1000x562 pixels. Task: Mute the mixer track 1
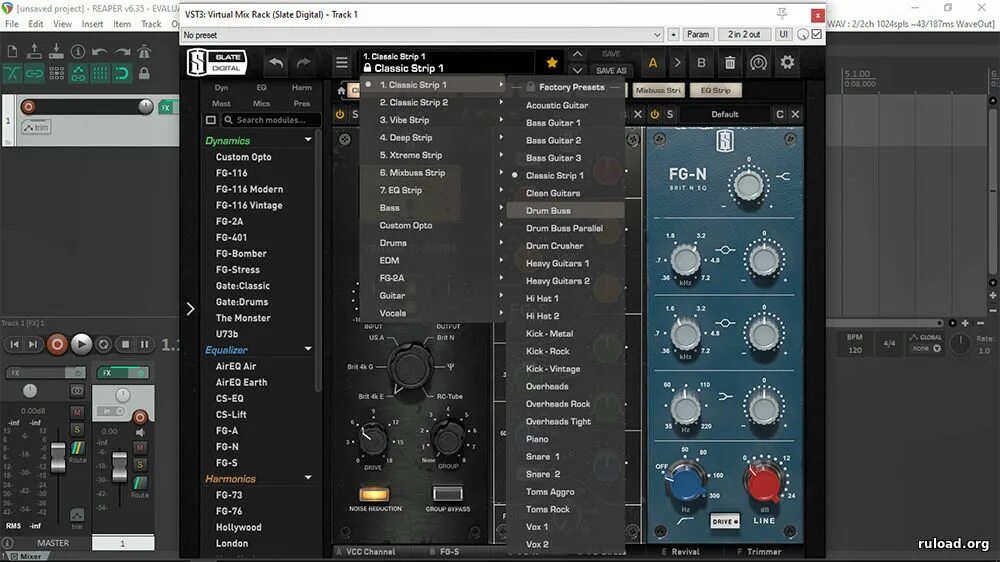tap(140, 448)
